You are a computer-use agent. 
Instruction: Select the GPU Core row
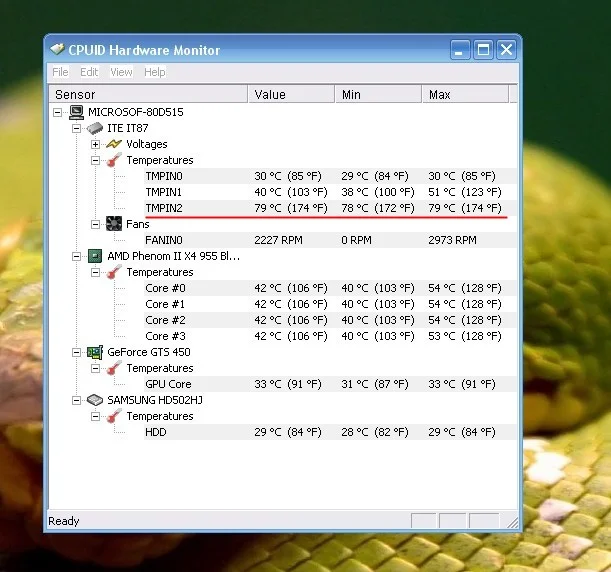[x=330, y=384]
